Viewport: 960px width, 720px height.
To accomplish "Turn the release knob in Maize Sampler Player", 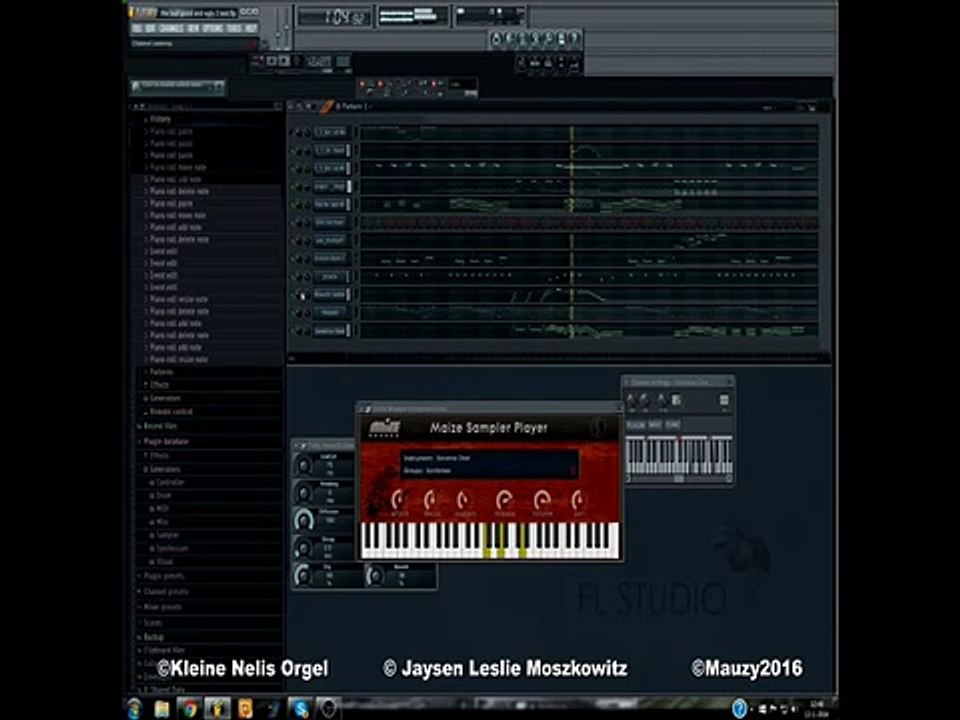I will (x=505, y=501).
